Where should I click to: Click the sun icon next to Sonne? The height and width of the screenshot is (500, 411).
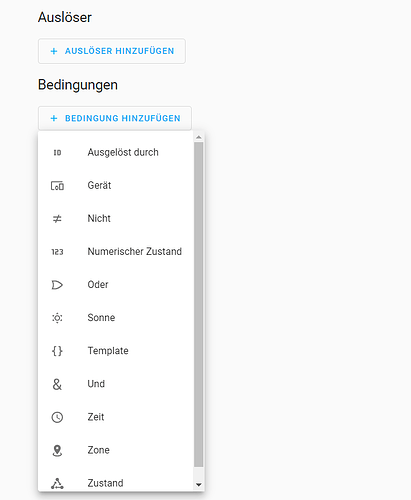coord(57,318)
